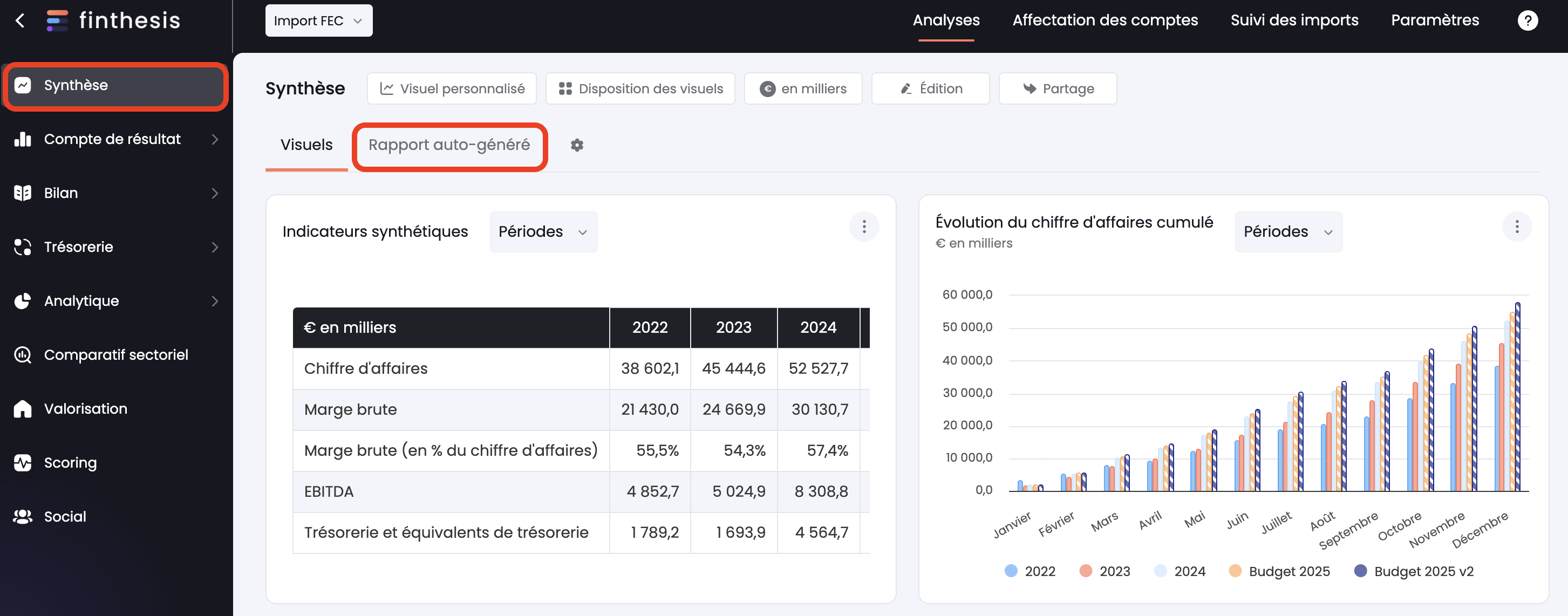Click the share arrow icon in Partage
This screenshot has height=616, width=1568.
click(1030, 89)
